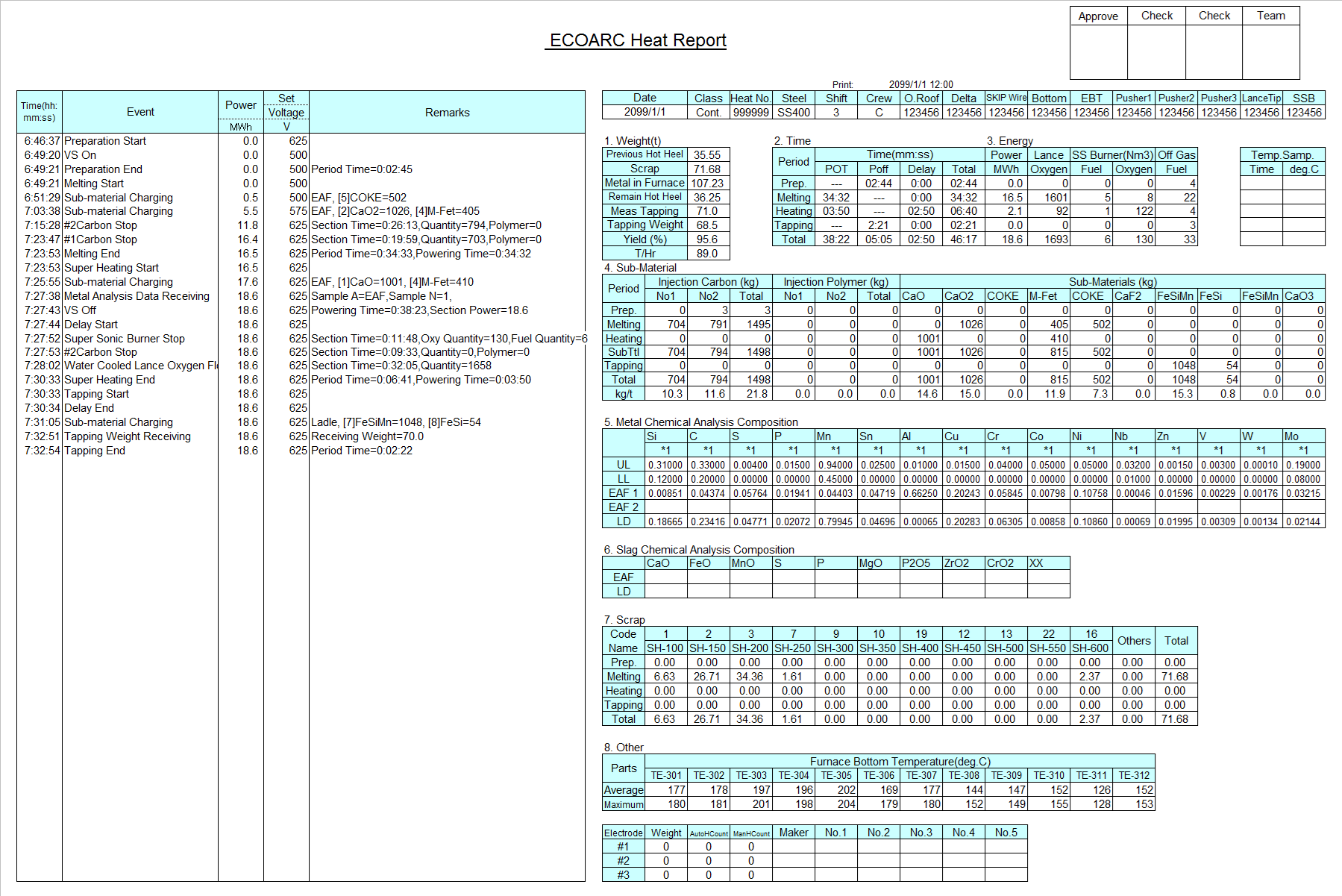Click the LD manganese value 0.79945

pos(835,521)
